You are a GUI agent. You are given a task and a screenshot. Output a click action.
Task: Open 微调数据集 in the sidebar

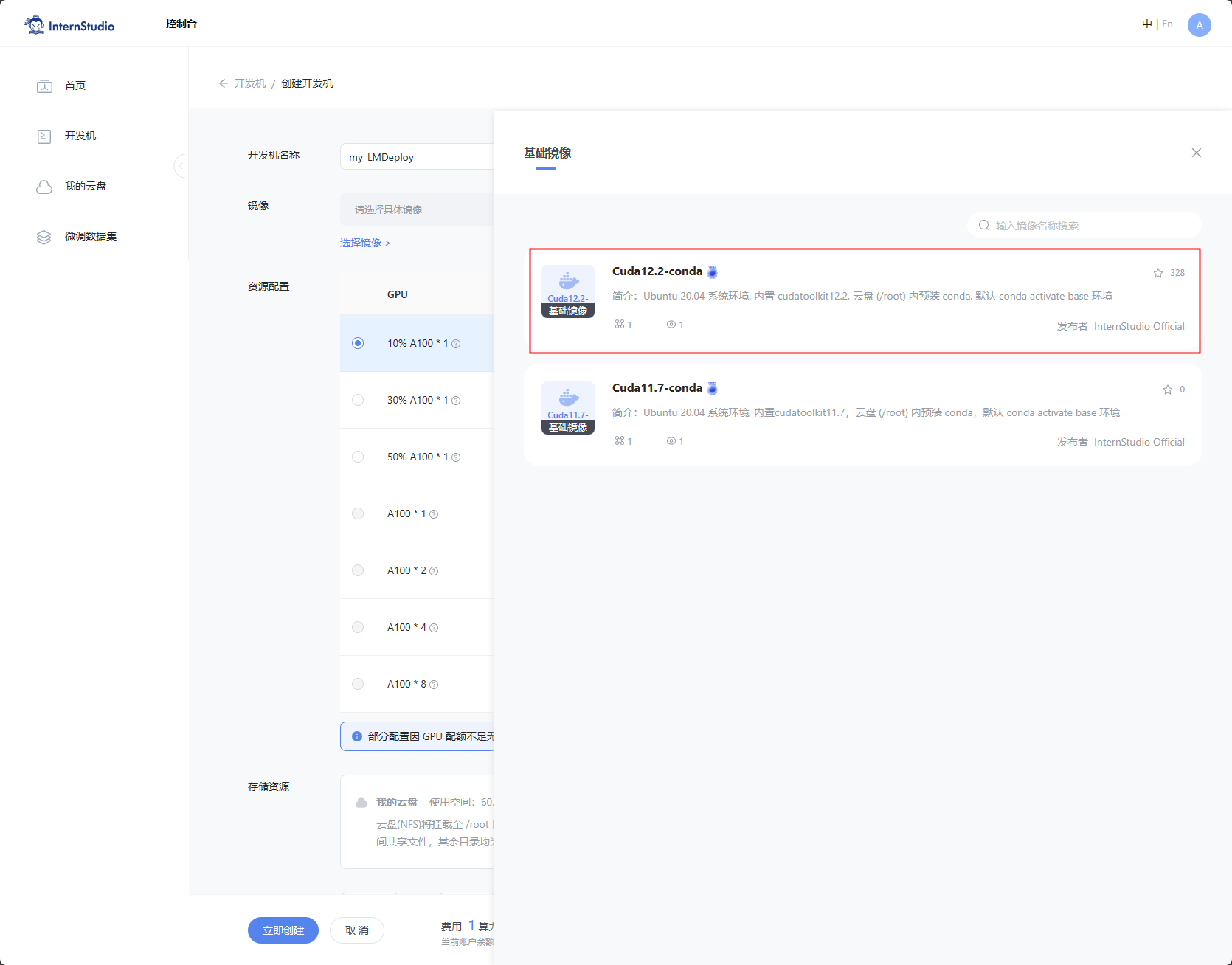(91, 236)
